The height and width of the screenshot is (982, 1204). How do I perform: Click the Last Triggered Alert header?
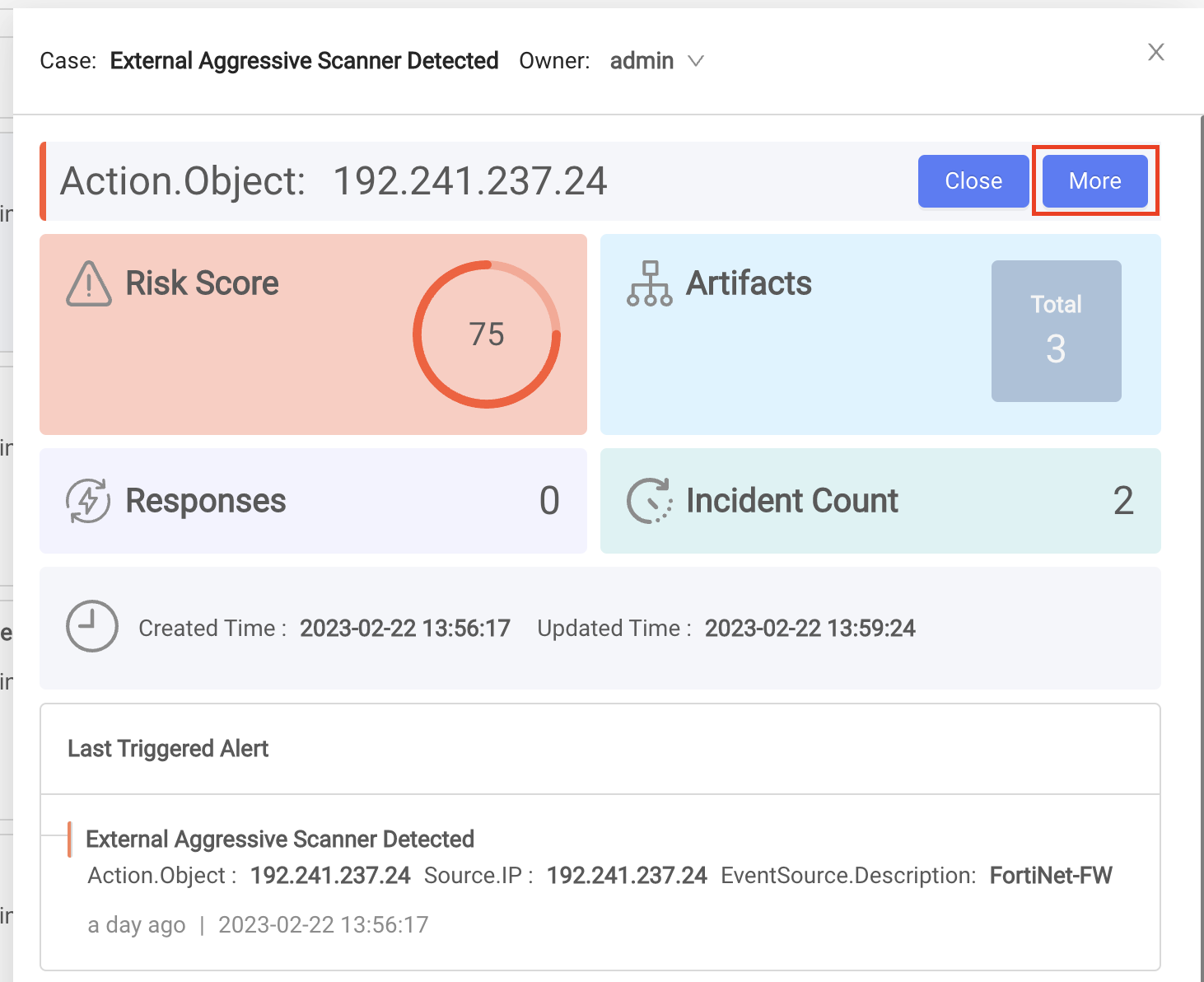tap(168, 749)
